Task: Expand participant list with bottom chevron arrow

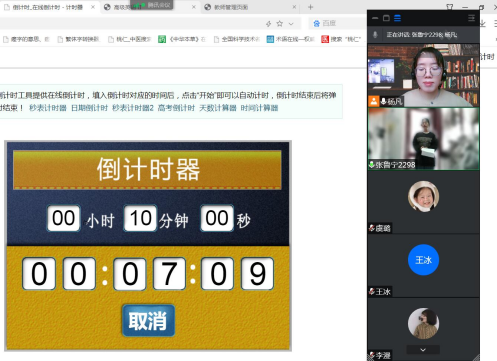Action: pyautogui.click(x=423, y=350)
